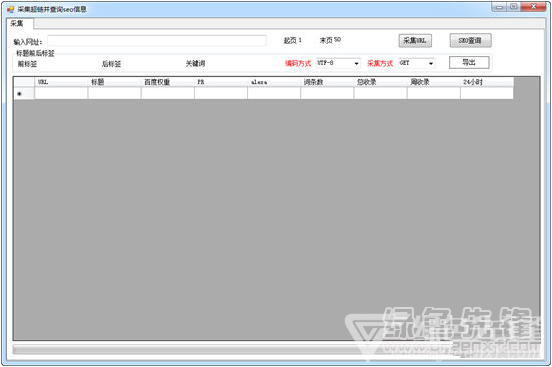Click the application icon in title bar
The image size is (552, 367).
(10, 10)
